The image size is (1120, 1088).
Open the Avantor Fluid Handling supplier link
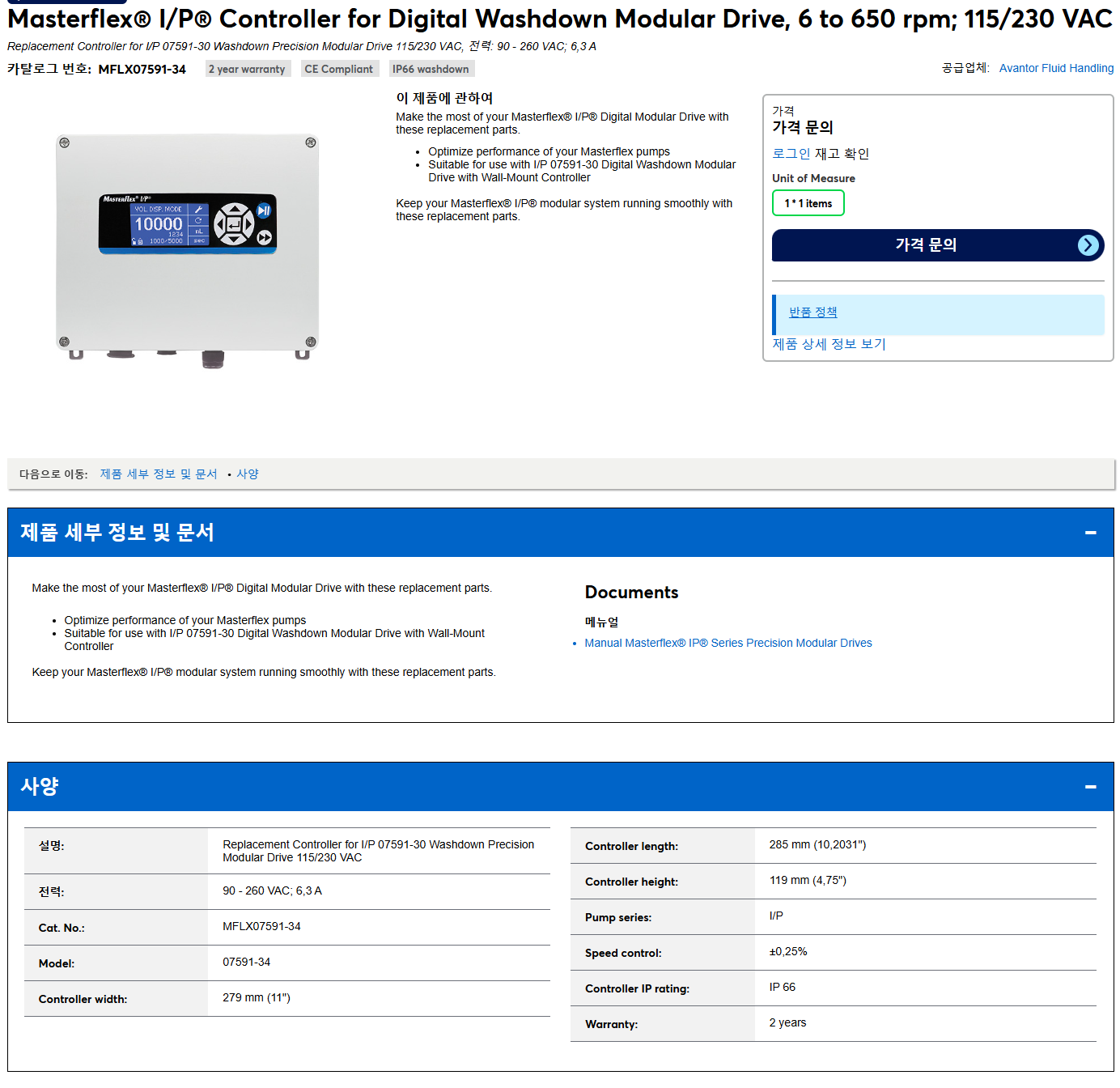coord(1056,68)
